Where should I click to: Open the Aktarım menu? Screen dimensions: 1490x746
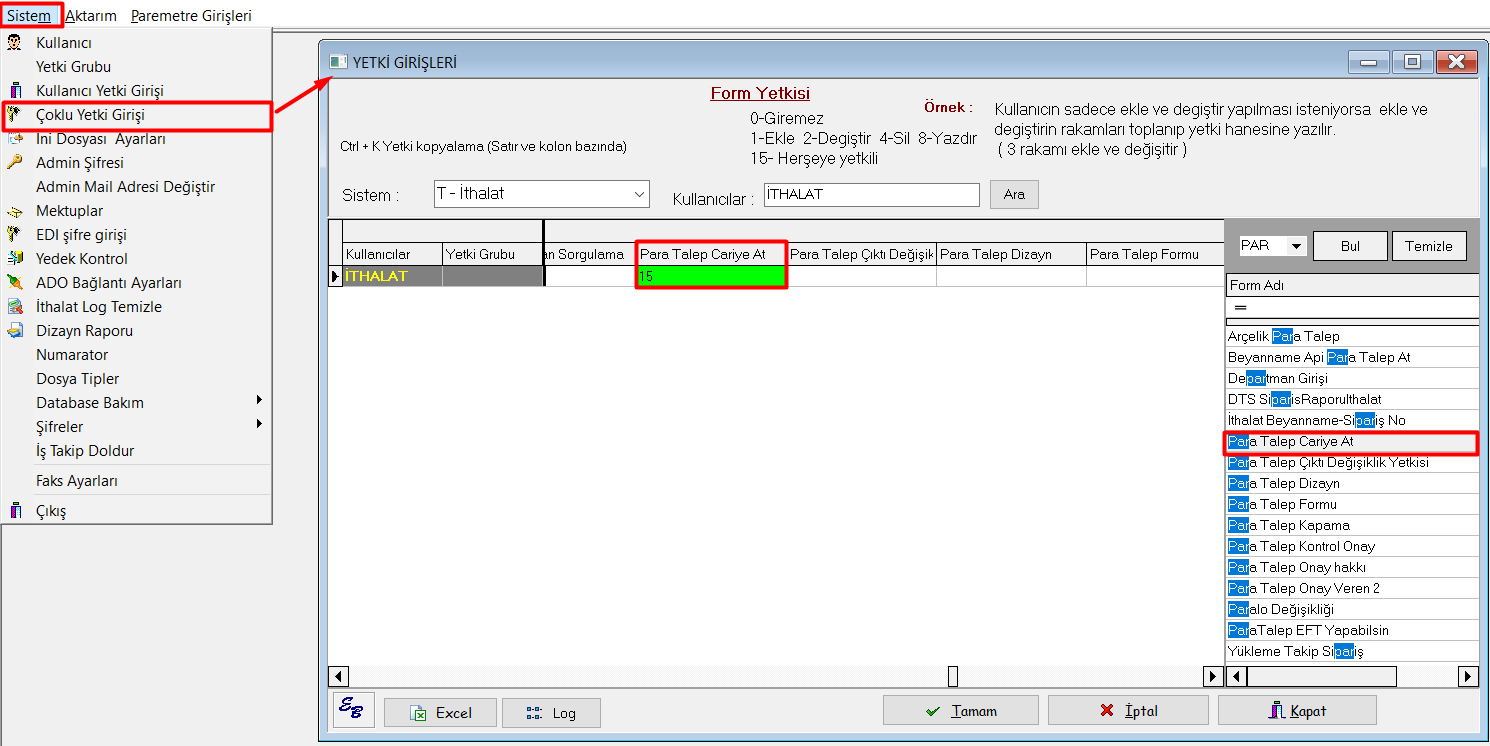point(91,16)
